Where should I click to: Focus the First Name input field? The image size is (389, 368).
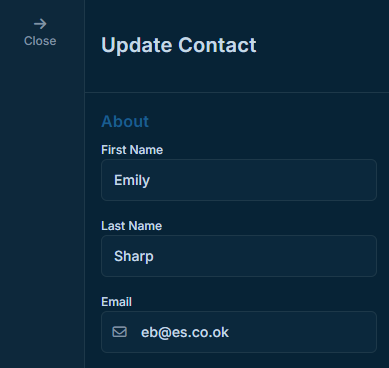pyautogui.click(x=239, y=180)
